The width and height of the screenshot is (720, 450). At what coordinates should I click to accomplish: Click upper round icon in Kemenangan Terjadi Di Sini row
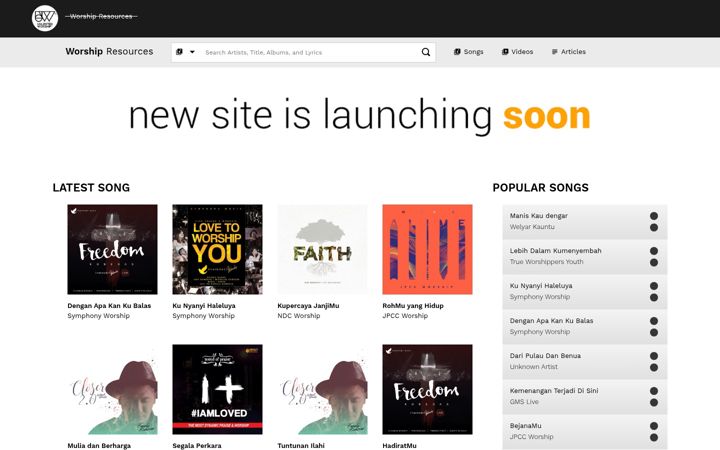654,391
